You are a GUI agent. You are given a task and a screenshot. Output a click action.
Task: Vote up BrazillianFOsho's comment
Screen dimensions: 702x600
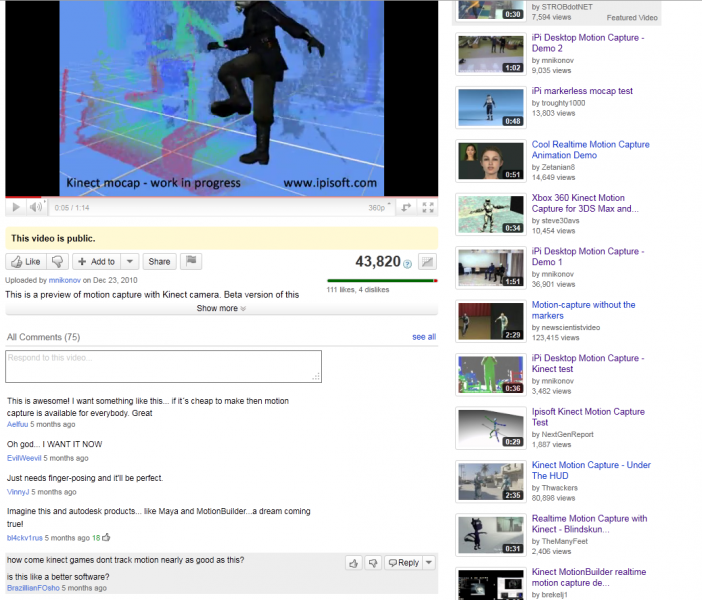coord(354,563)
